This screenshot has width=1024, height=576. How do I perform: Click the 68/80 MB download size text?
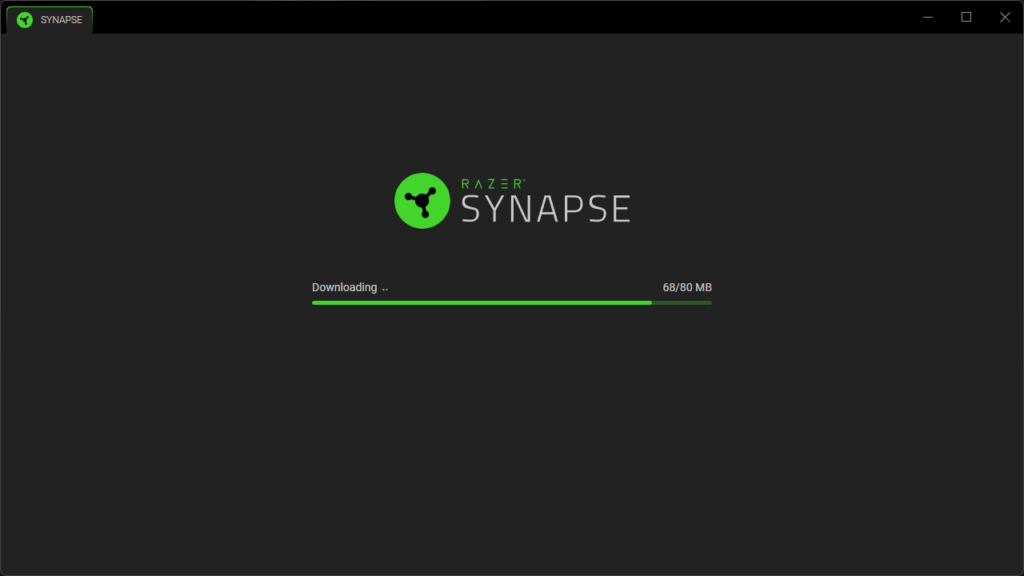pyautogui.click(x=687, y=287)
